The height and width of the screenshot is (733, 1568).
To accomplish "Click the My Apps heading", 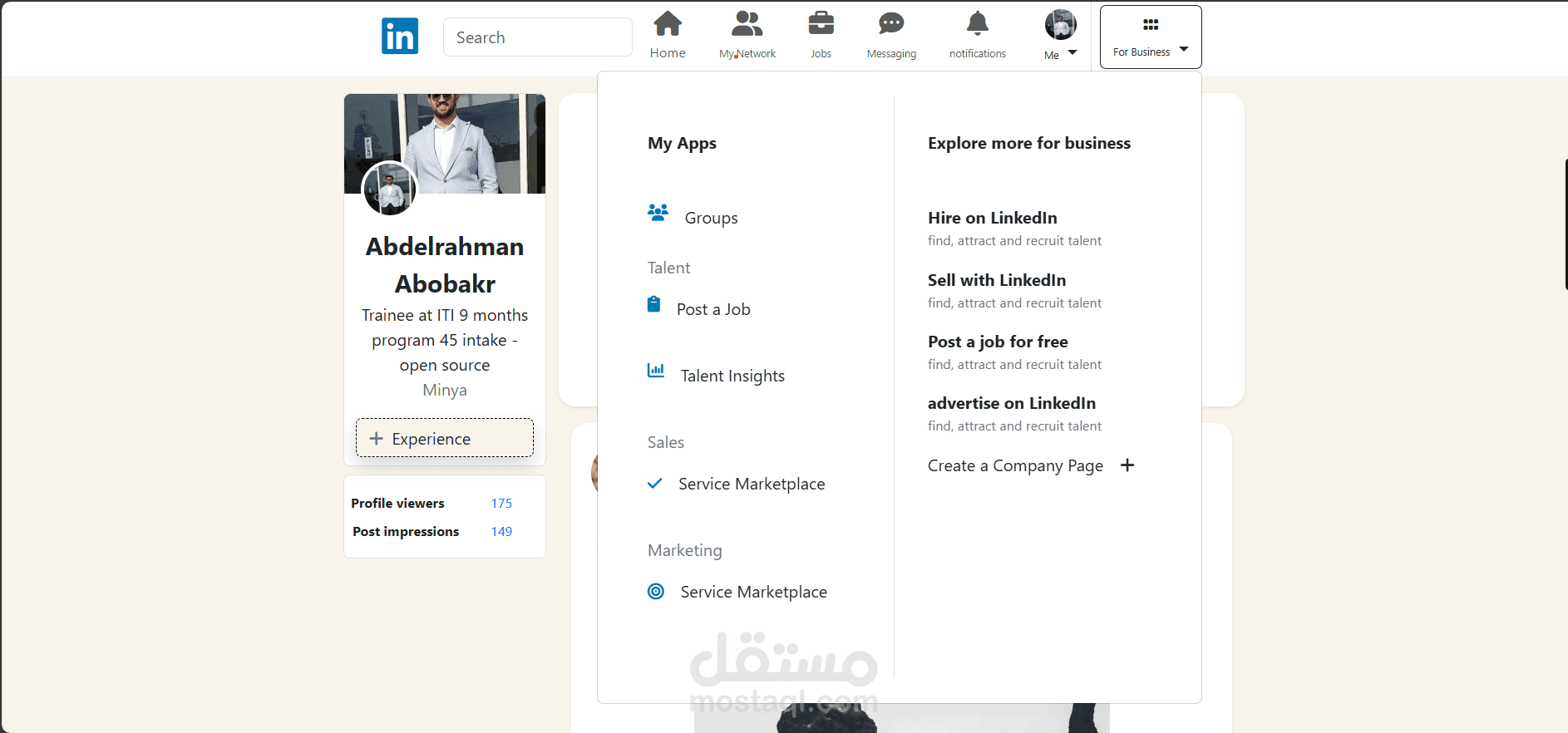I will coord(682,143).
